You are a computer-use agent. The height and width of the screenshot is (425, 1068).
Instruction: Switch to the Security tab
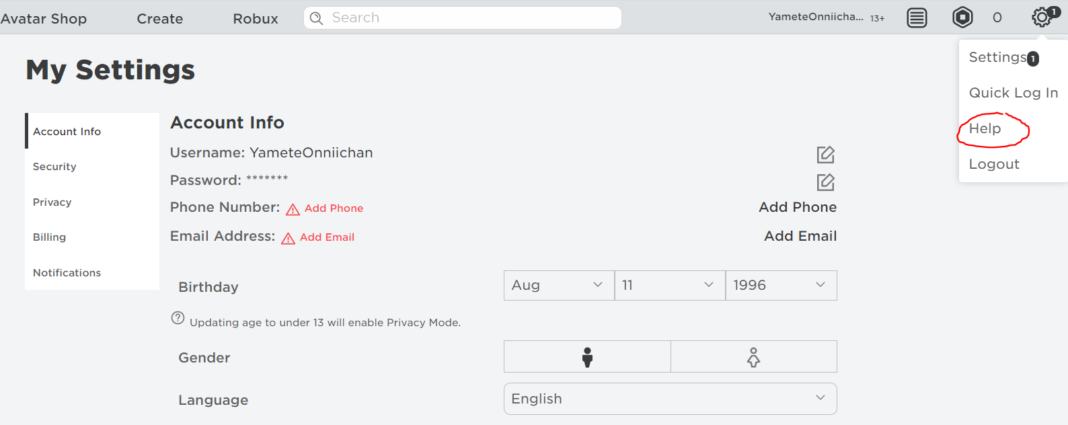tap(55, 167)
